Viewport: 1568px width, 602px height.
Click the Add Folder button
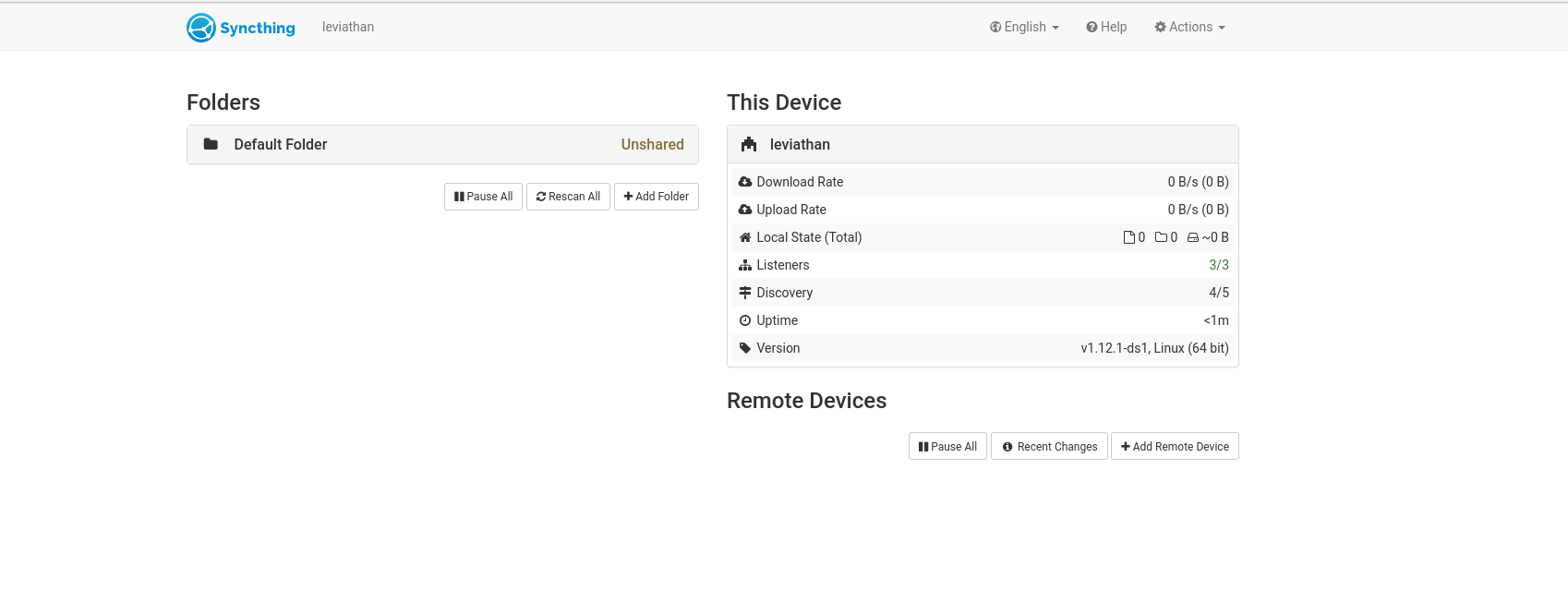657,197
